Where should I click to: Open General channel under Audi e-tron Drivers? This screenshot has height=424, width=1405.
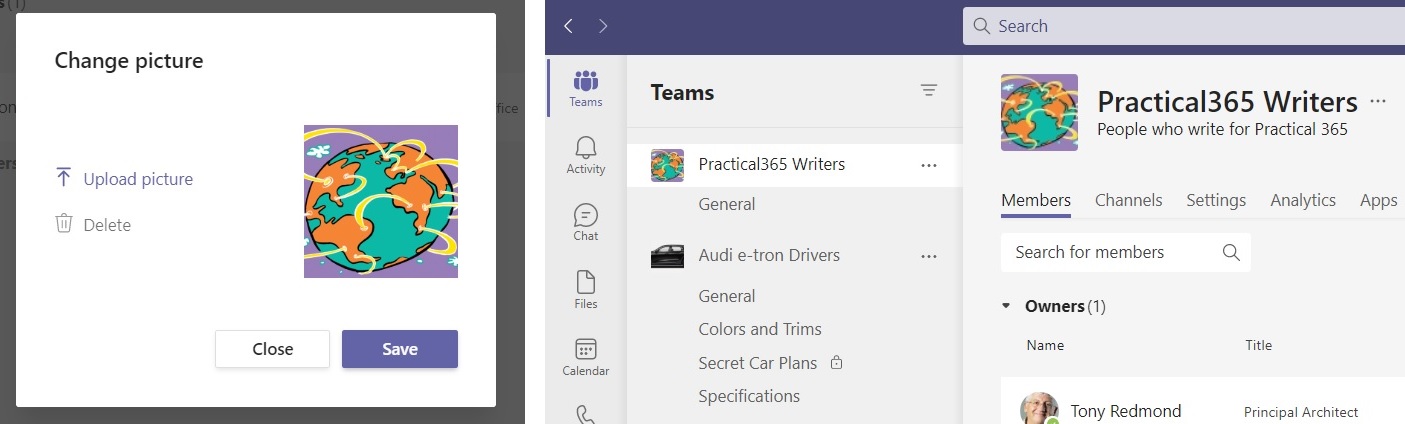pyautogui.click(x=727, y=296)
